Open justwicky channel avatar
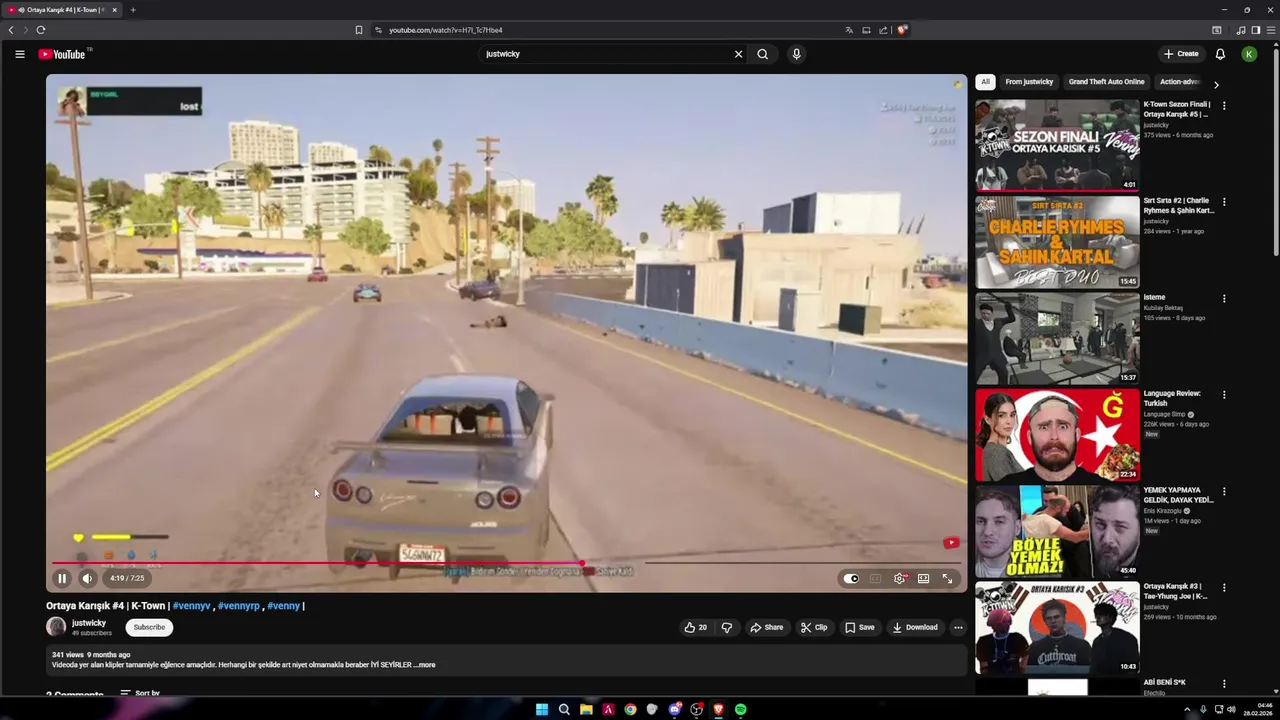This screenshot has width=1280, height=720. pyautogui.click(x=56, y=627)
